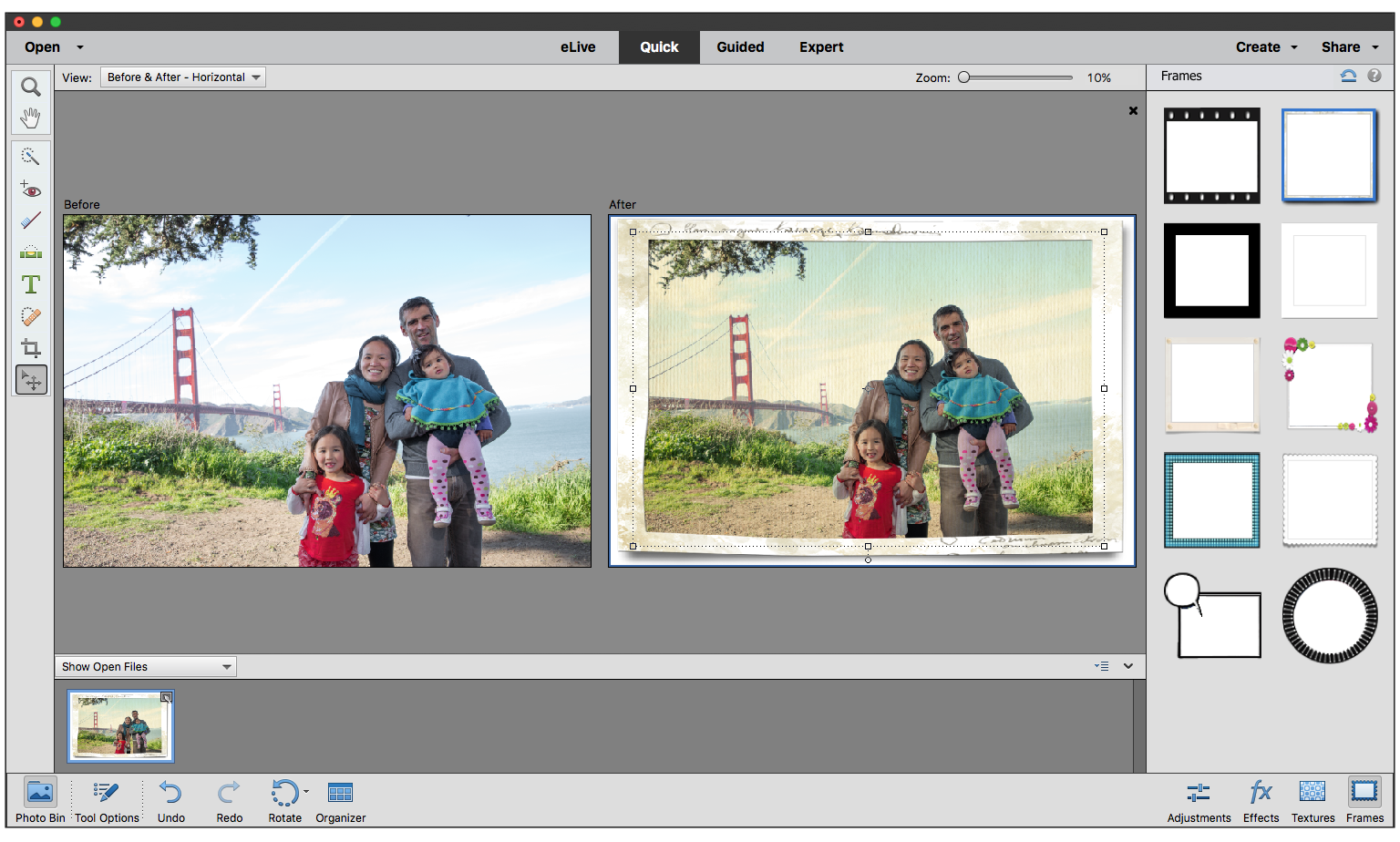This screenshot has width=1400, height=842.
Task: Choose the Quick Selection tool
Action: [x=31, y=157]
